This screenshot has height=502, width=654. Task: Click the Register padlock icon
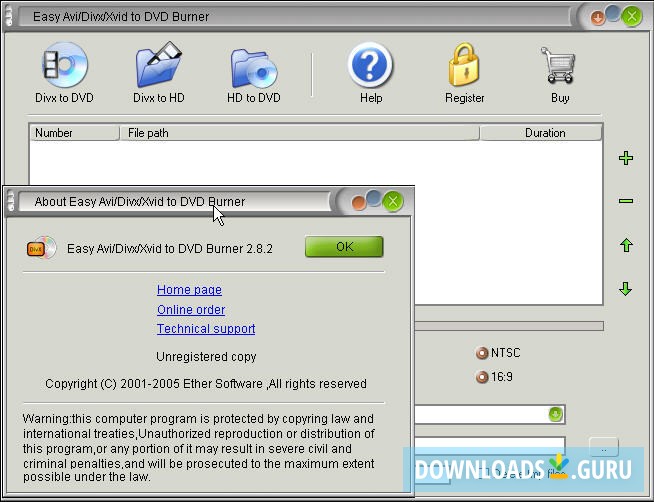[x=464, y=73]
